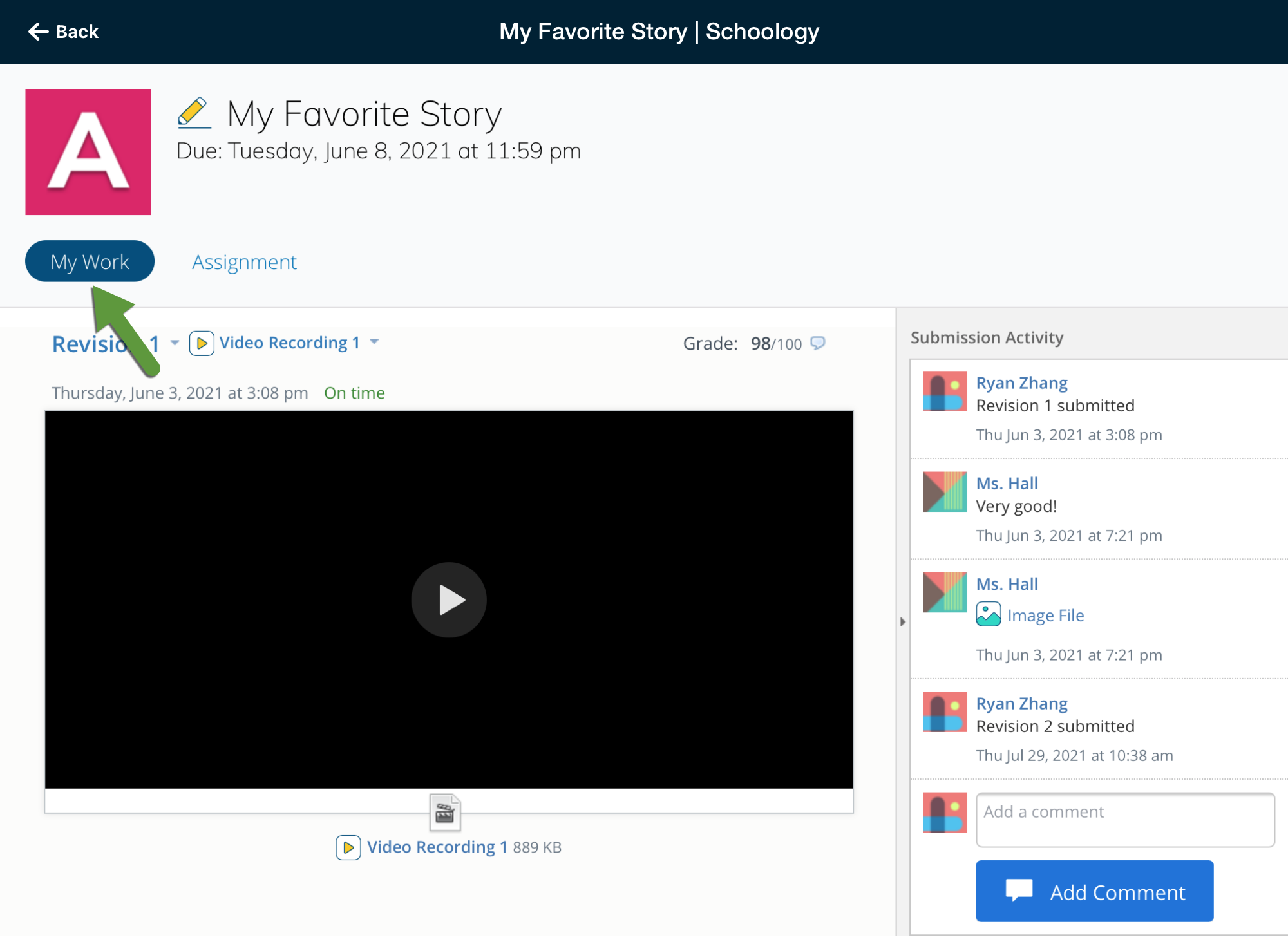The image size is (1288, 942).
Task: Switch to the Assignment tab
Action: pos(244,262)
